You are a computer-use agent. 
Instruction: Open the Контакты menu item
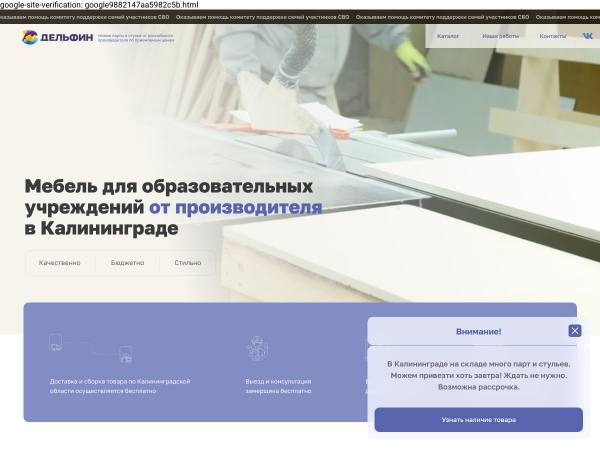[553, 36]
